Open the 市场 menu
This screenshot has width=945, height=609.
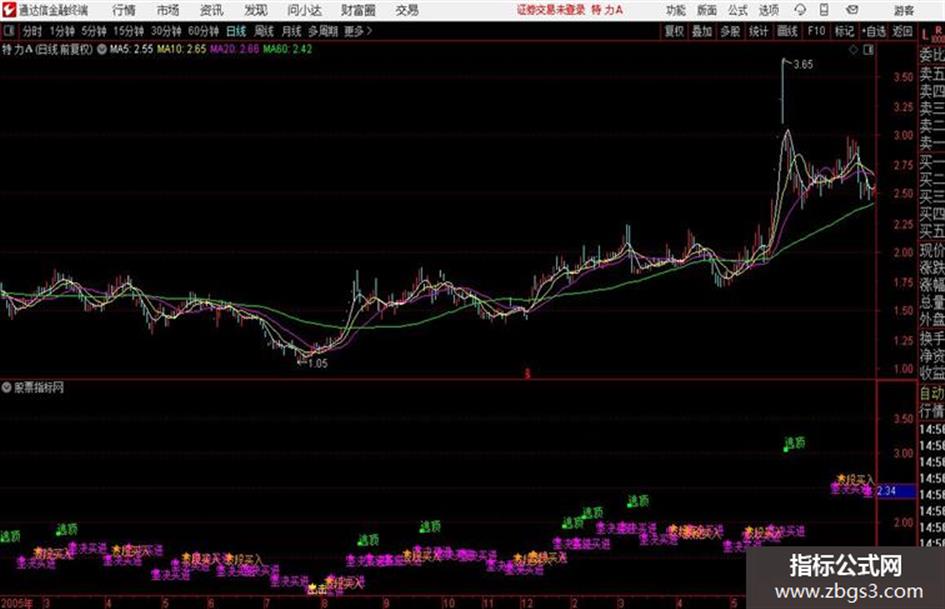point(168,10)
